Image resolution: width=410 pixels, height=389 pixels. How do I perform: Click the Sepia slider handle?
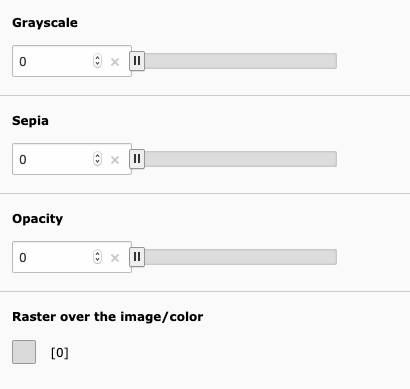(x=137, y=159)
